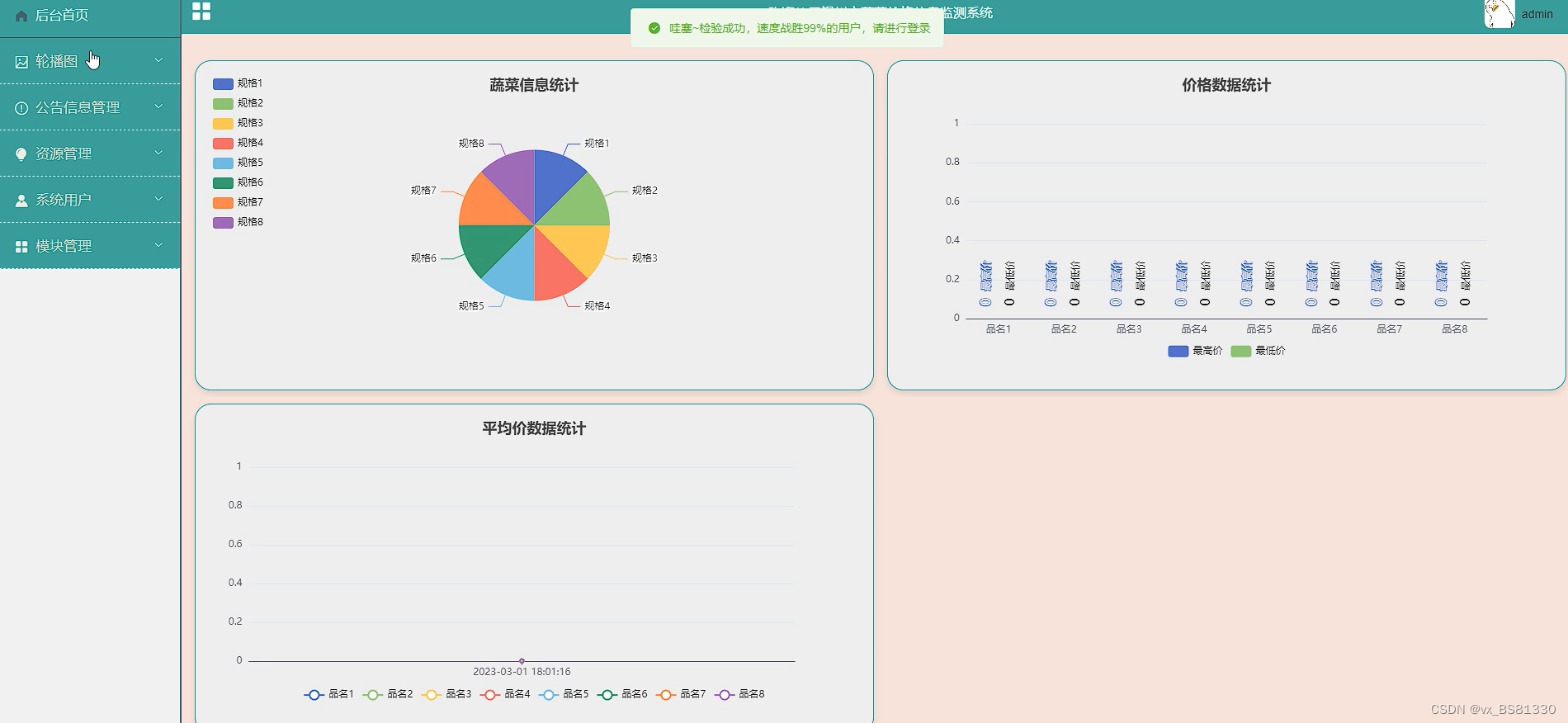
Task: Click the 2023-03-01 18:01:16 axis label
Action: 522,672
